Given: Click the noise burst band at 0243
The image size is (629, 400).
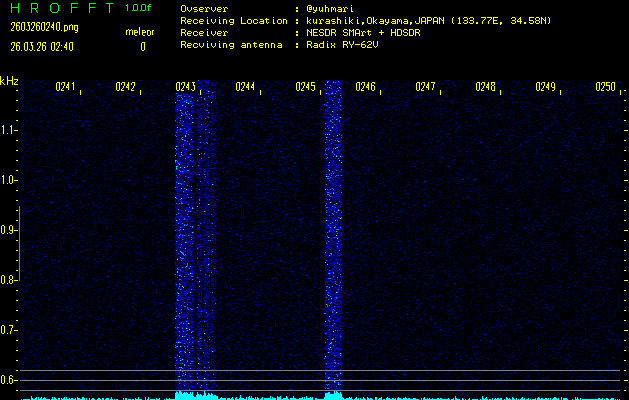Looking at the screenshot, I should 196,241.
